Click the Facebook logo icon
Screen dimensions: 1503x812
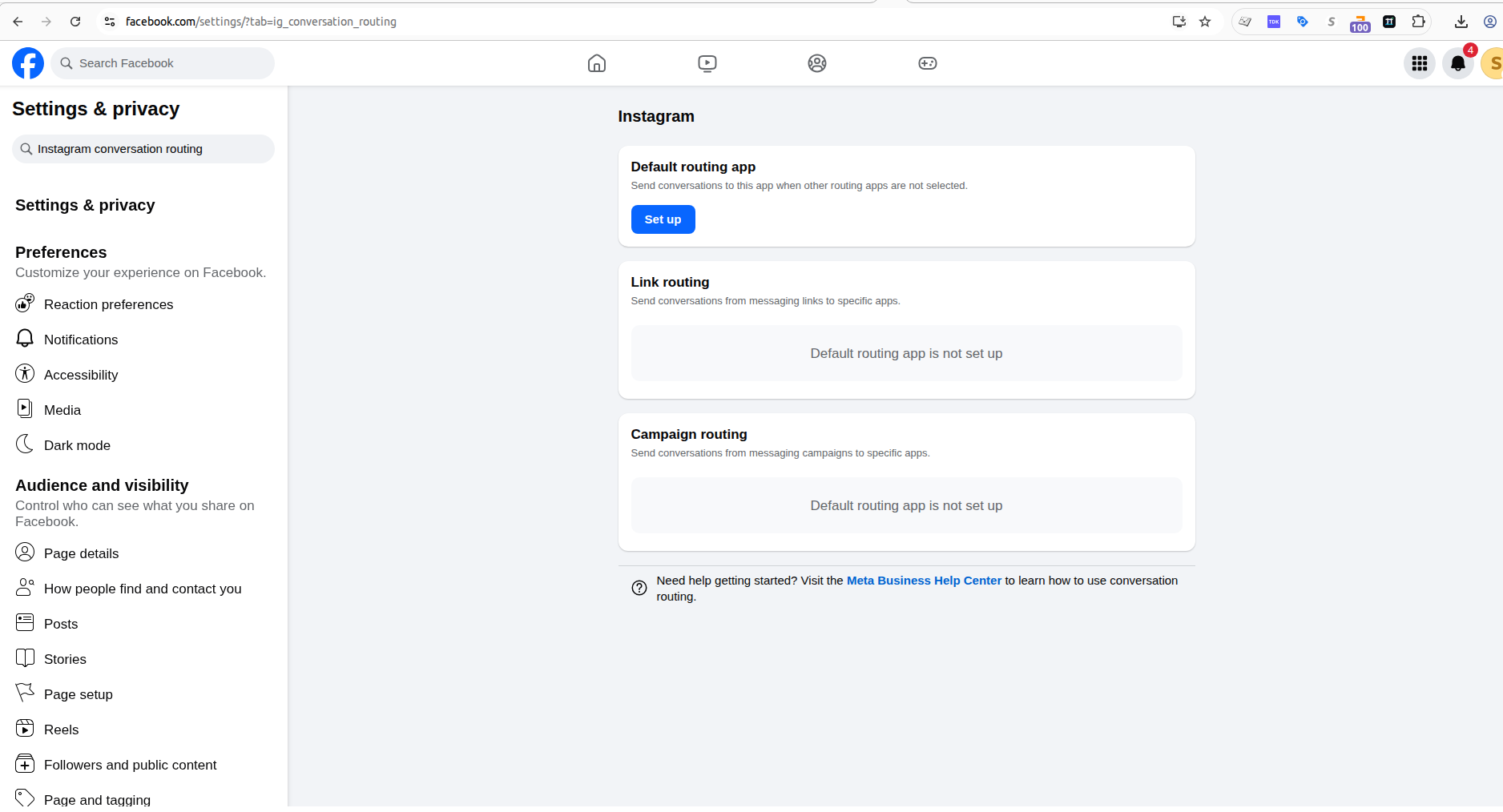pos(28,63)
